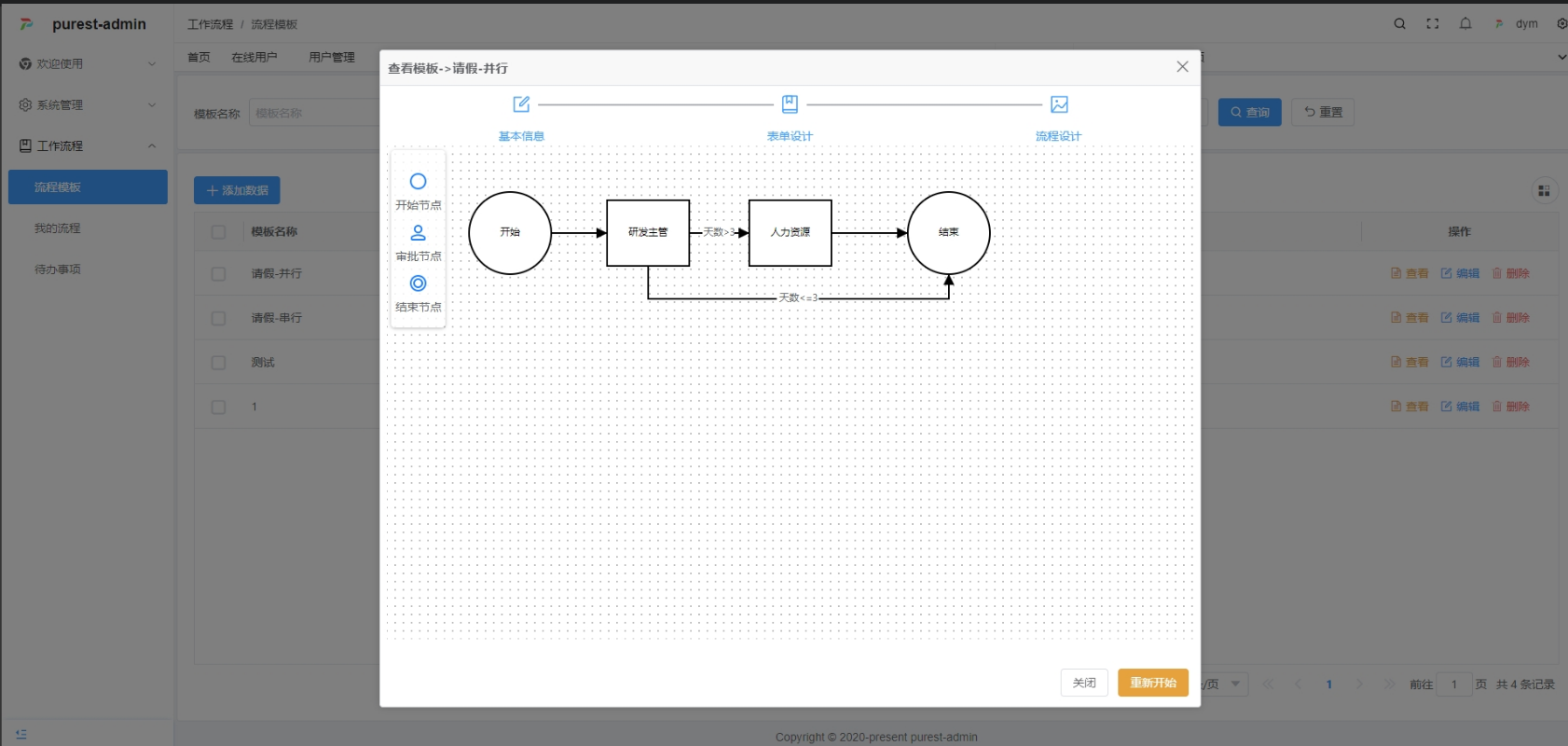The image size is (1568, 746).
Task: Tick checkbox for row named 1
Action: click(218, 408)
